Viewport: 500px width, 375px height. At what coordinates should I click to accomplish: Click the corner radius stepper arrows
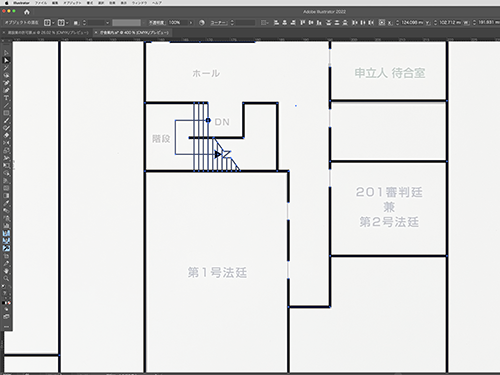pyautogui.click(x=232, y=23)
